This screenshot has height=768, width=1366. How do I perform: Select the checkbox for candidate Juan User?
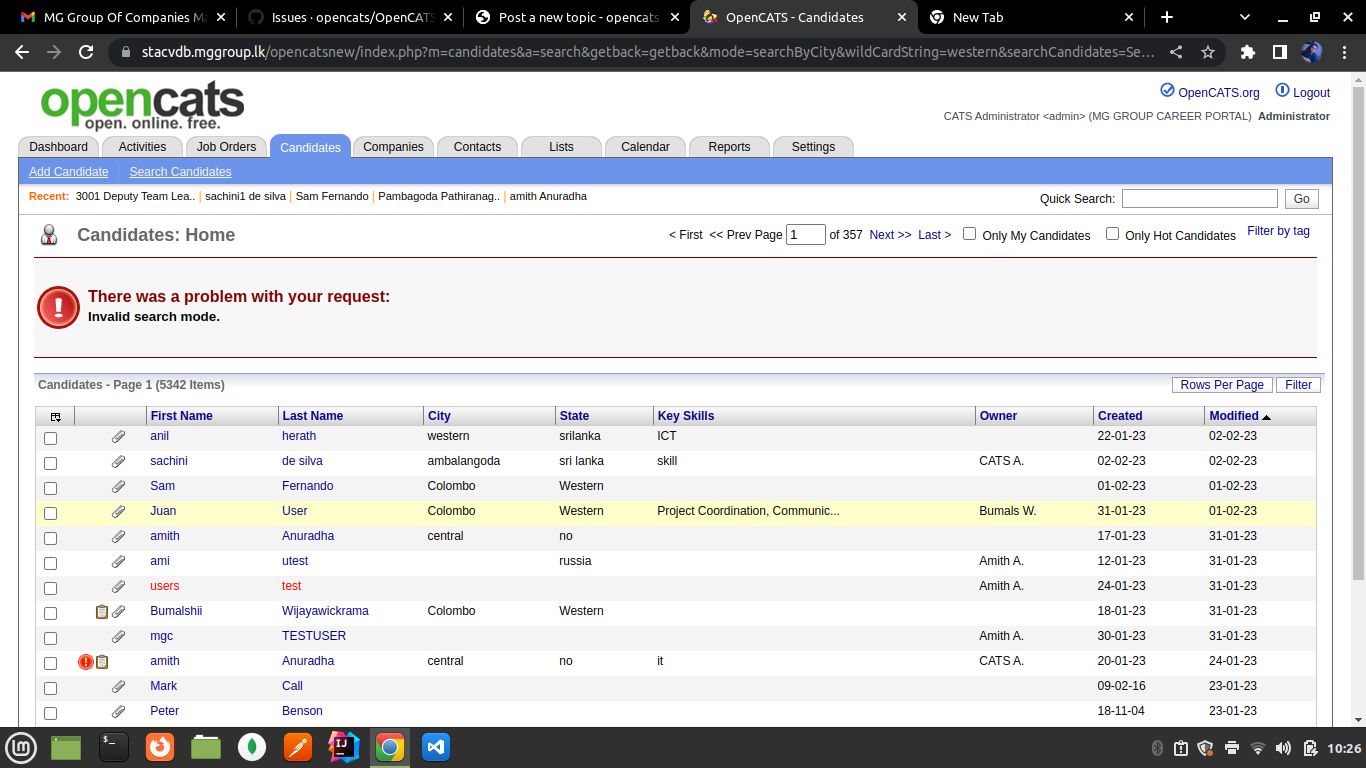[x=50, y=513]
